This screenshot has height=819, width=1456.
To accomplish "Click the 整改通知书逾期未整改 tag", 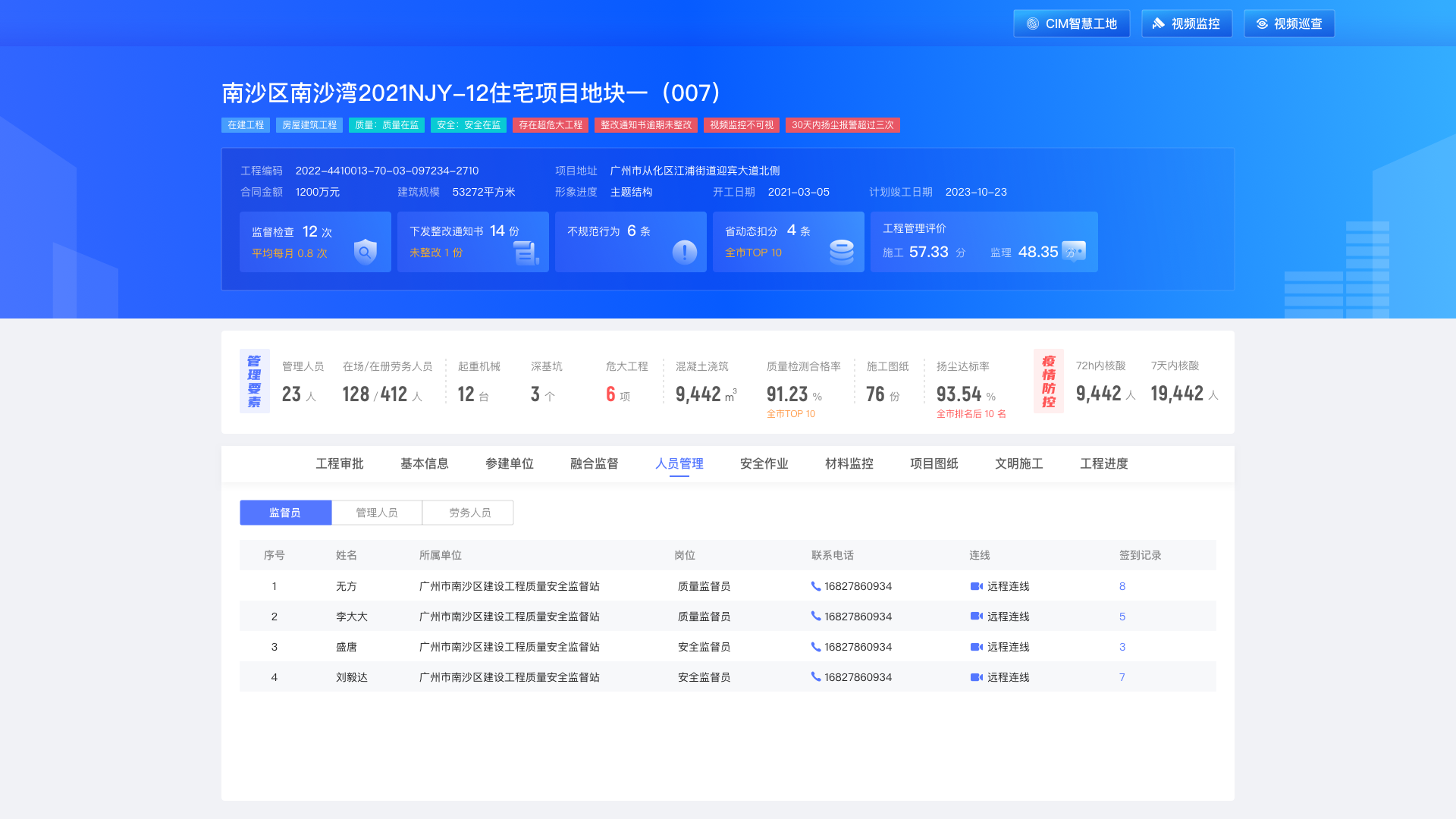I will click(x=646, y=125).
